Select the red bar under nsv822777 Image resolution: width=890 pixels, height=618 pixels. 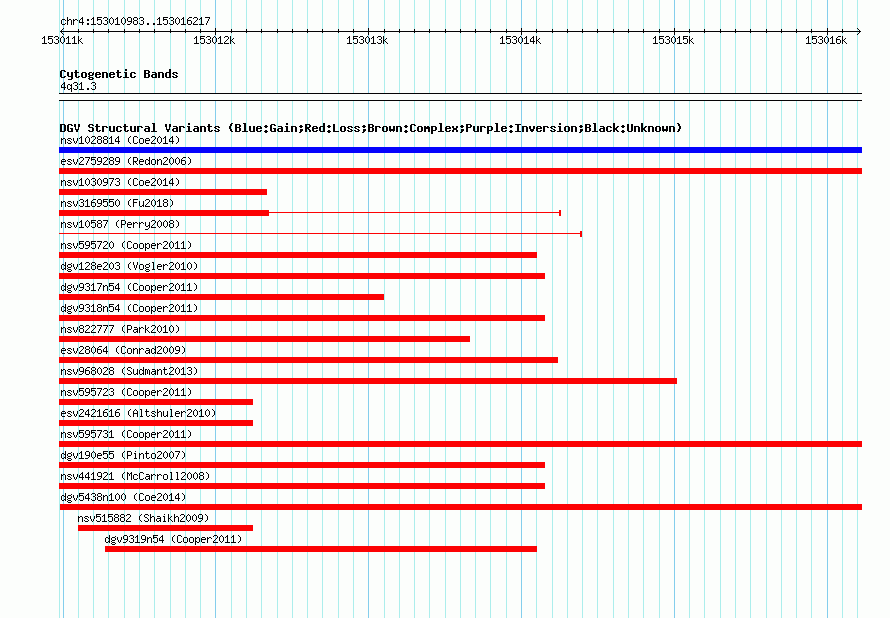coord(265,339)
